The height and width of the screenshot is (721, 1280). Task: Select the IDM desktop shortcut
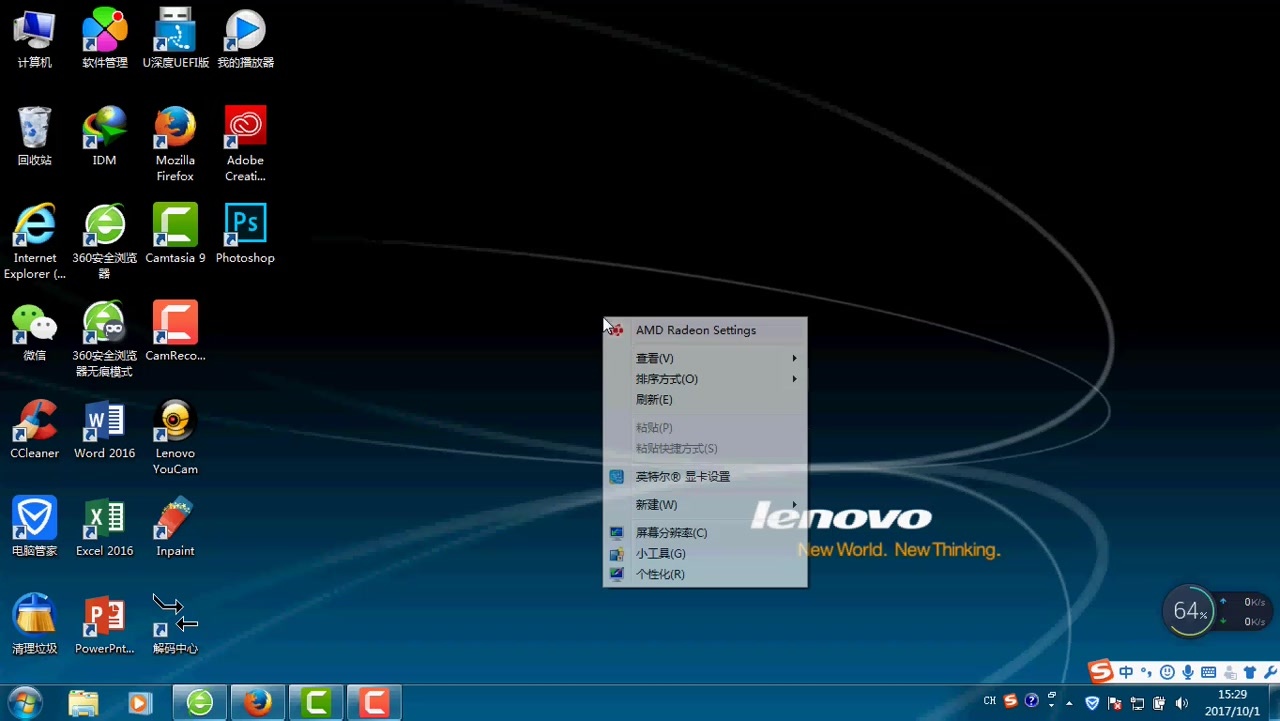[105, 137]
